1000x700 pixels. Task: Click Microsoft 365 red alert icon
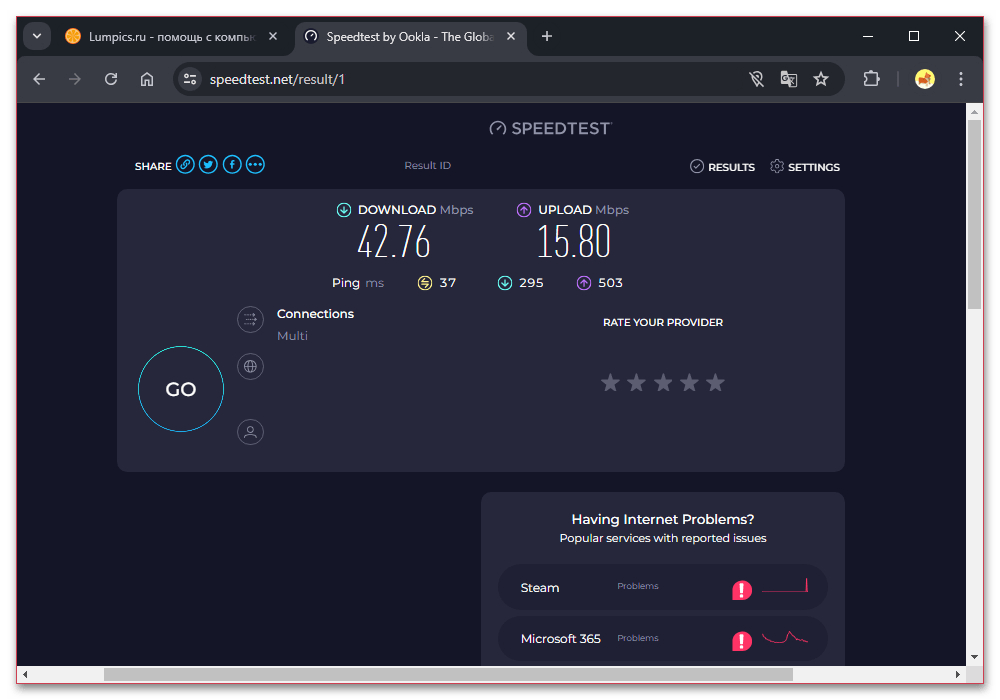[x=742, y=641]
